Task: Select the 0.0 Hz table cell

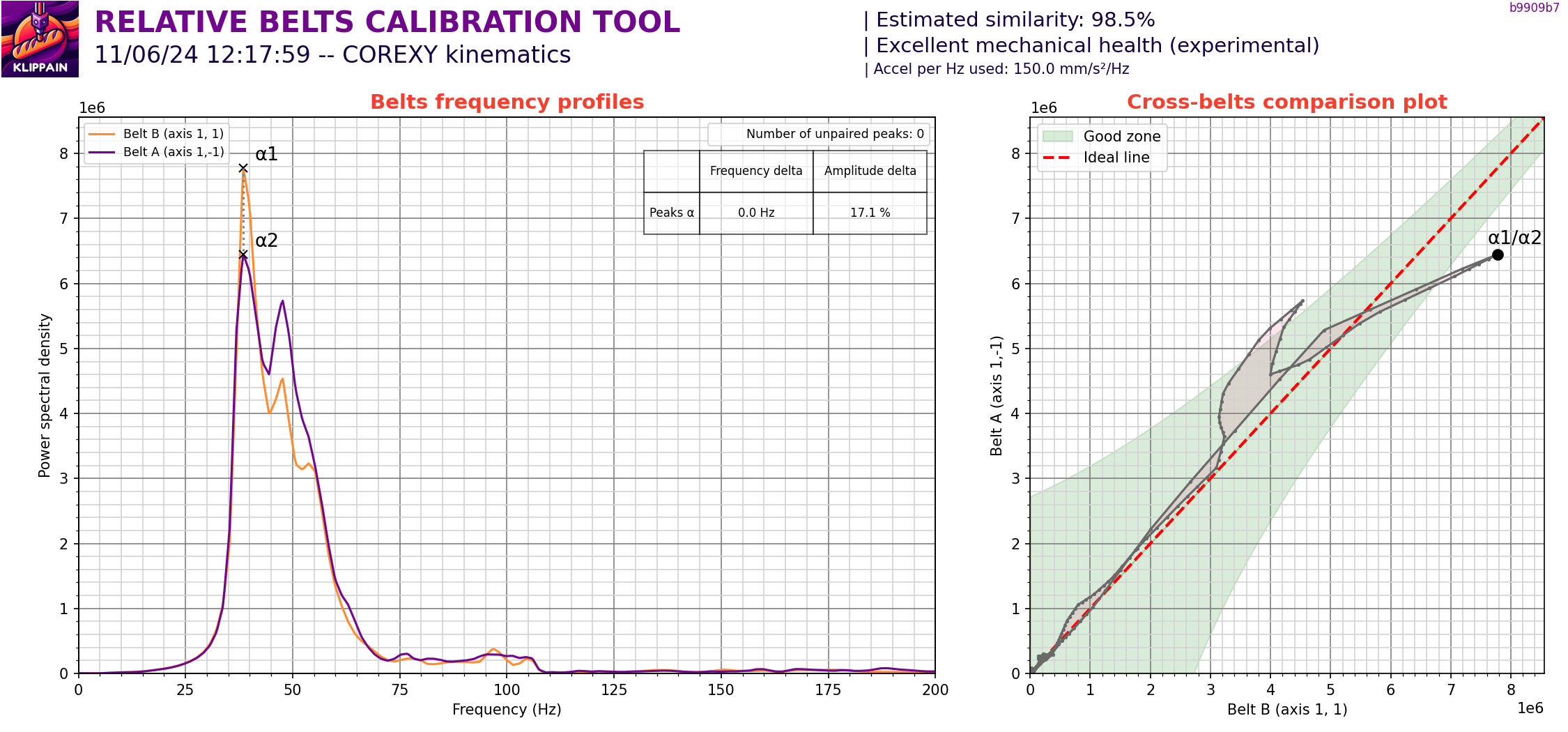Action: click(x=756, y=213)
